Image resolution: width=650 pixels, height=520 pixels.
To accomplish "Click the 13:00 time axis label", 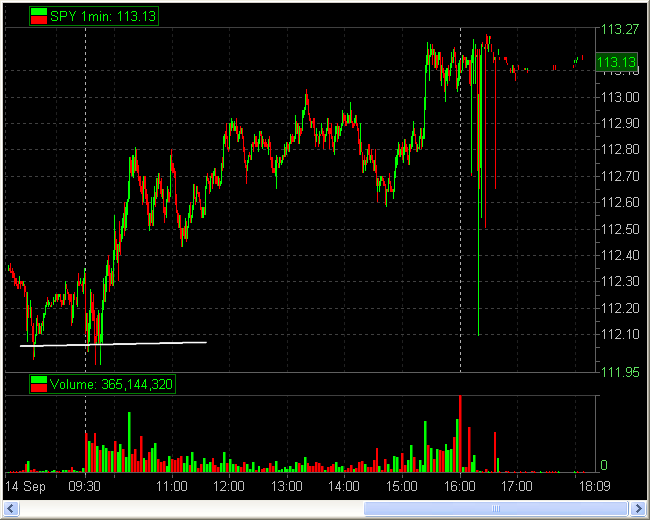I will click(x=286, y=486).
